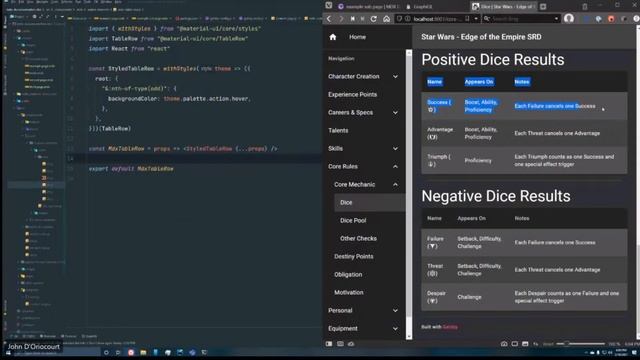This screenshot has width=640, height=360.
Task: Click the browser rewind button
Action: click(353, 19)
